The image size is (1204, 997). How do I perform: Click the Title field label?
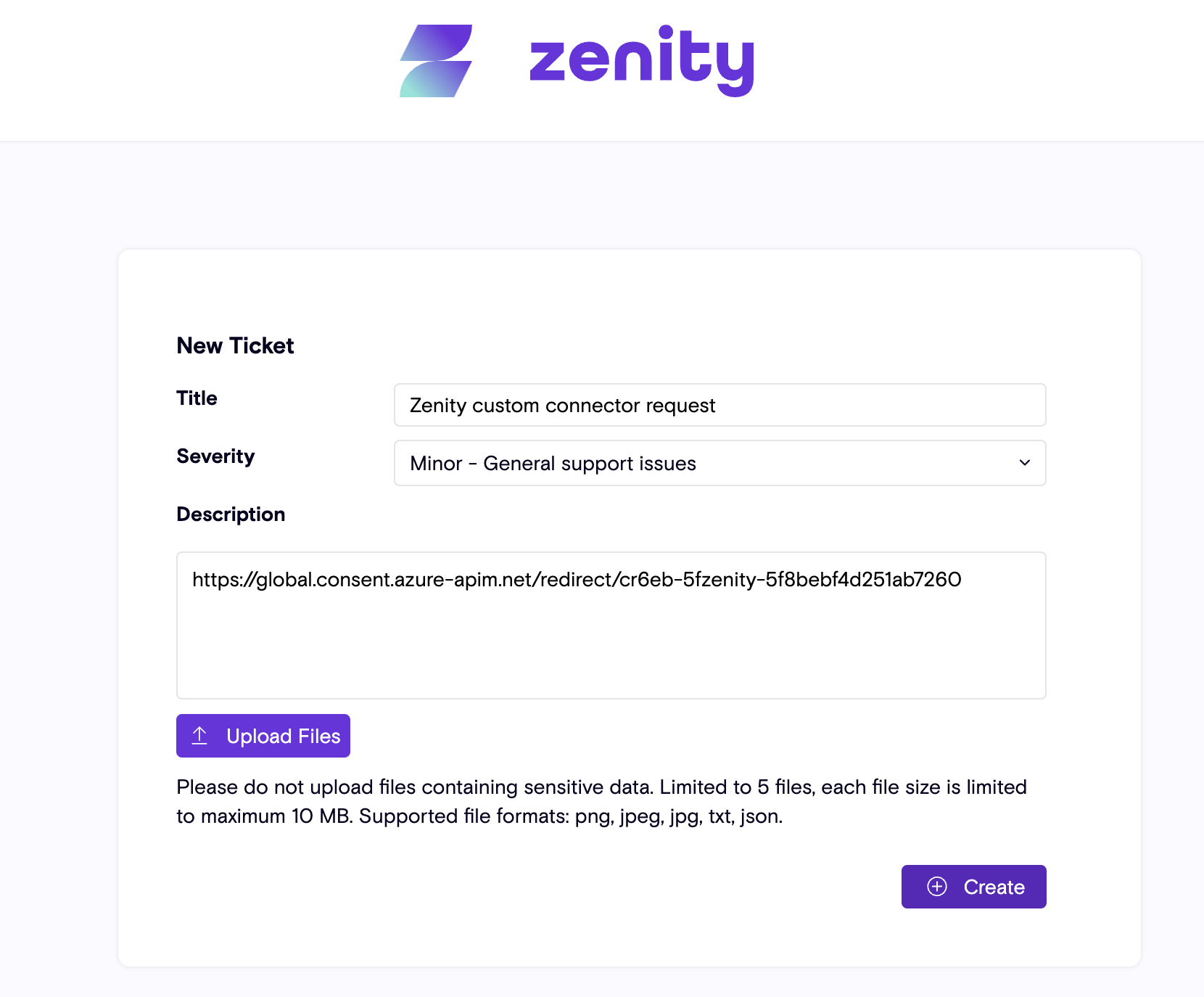tap(197, 398)
